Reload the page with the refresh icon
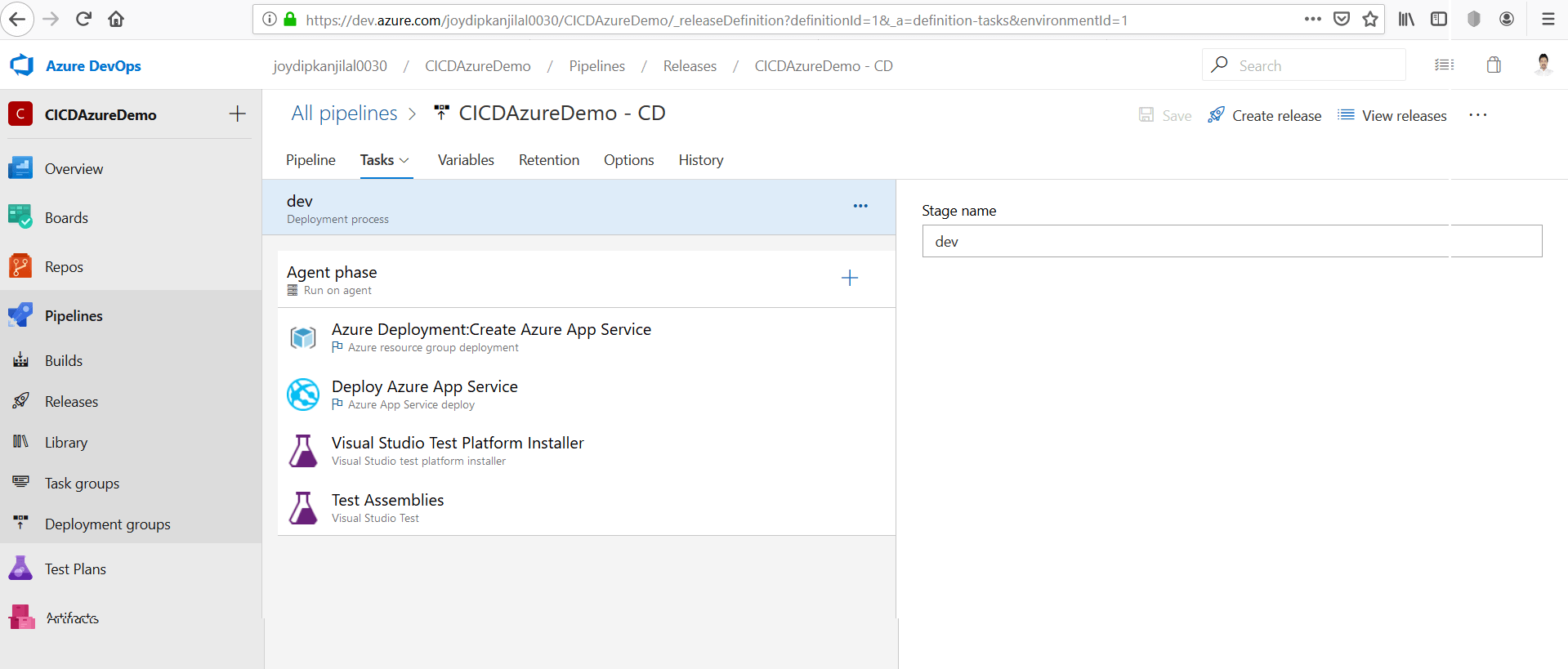Viewport: 1568px width, 669px height. [x=83, y=19]
